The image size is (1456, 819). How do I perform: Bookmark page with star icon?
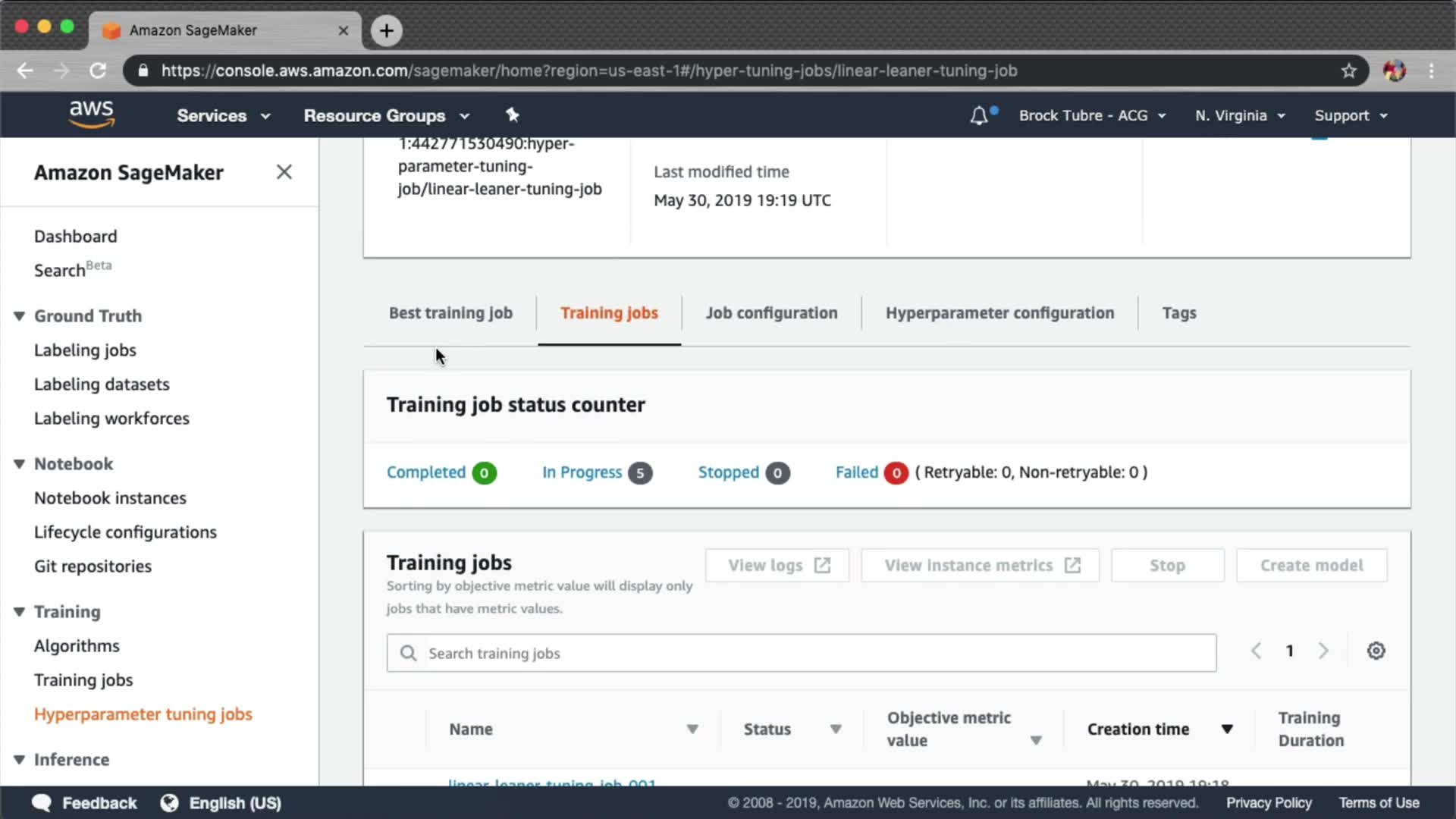click(1348, 71)
